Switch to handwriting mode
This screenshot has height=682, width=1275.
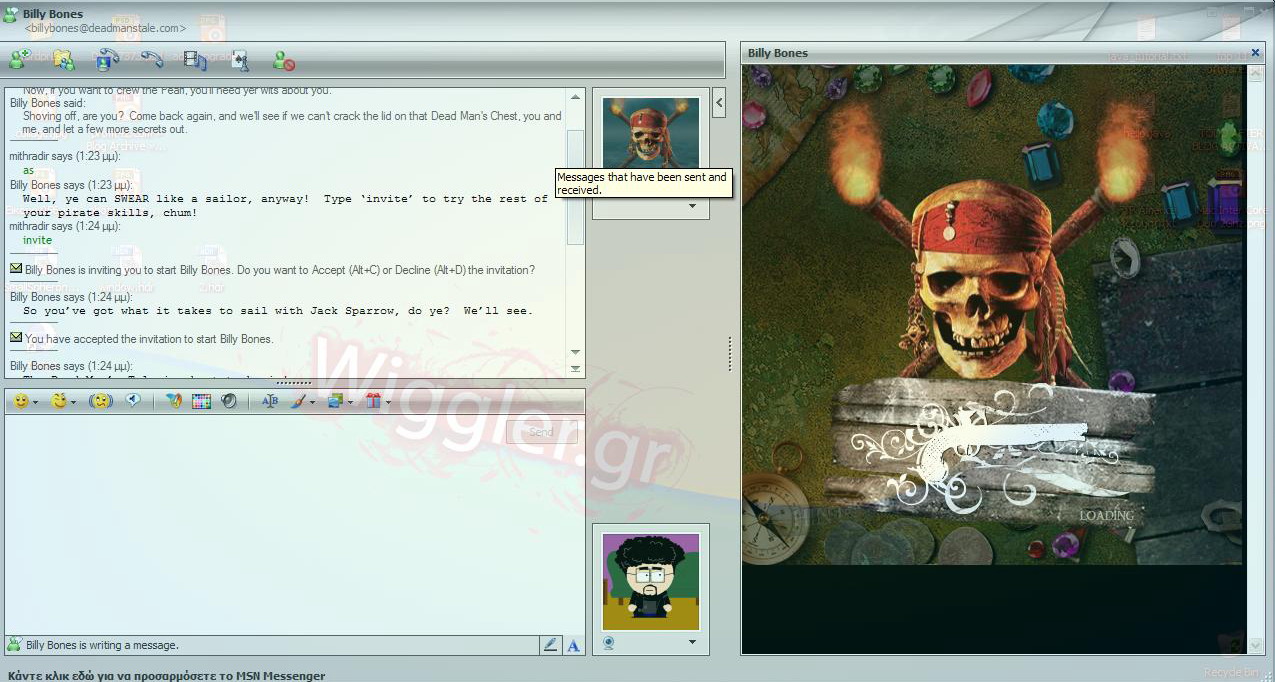550,645
